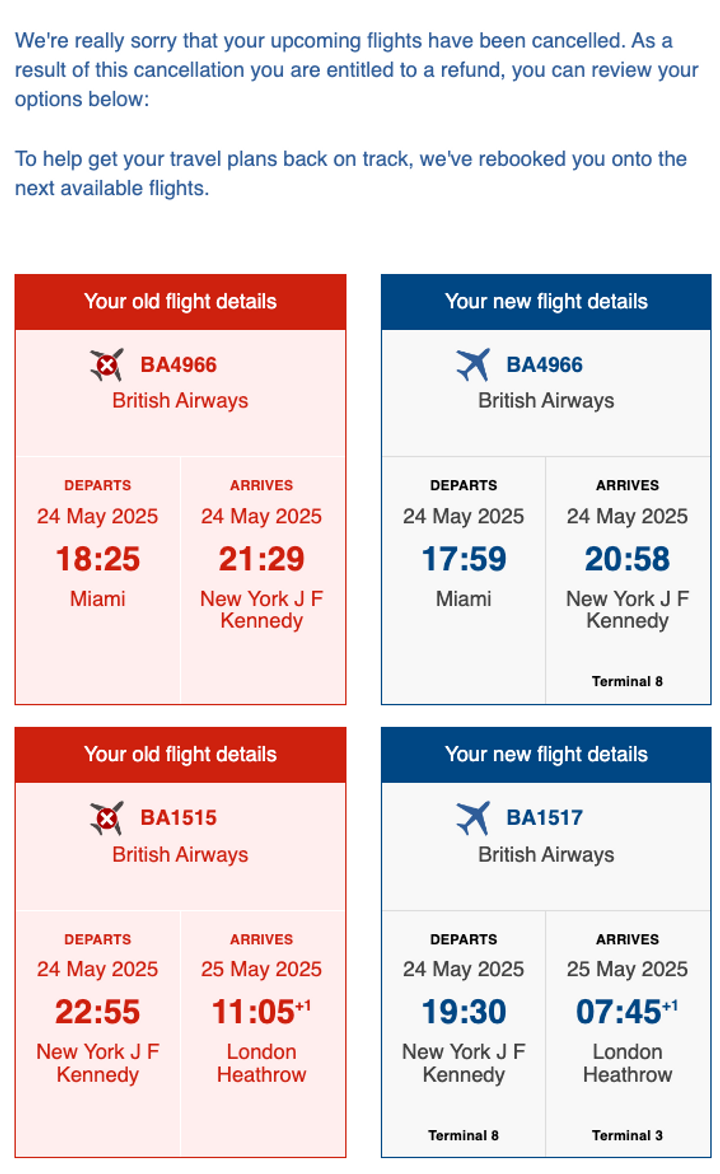Select the red BA4966 flight number
Screen dimensions: 720x1174
pos(179,365)
